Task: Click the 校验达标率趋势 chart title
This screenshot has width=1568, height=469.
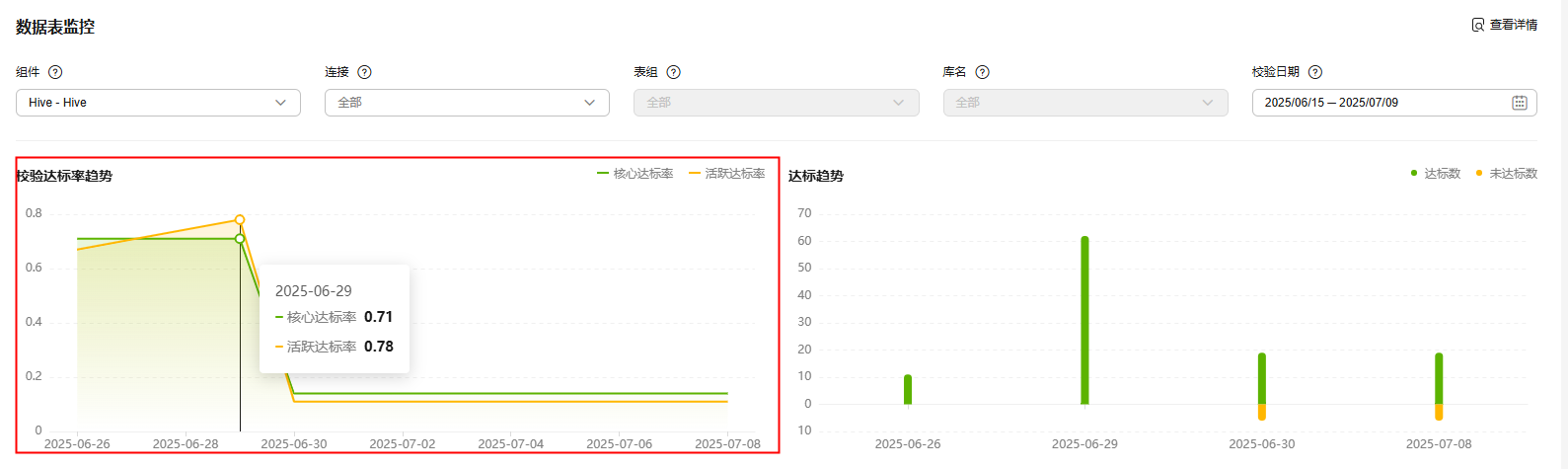Action: [64, 176]
